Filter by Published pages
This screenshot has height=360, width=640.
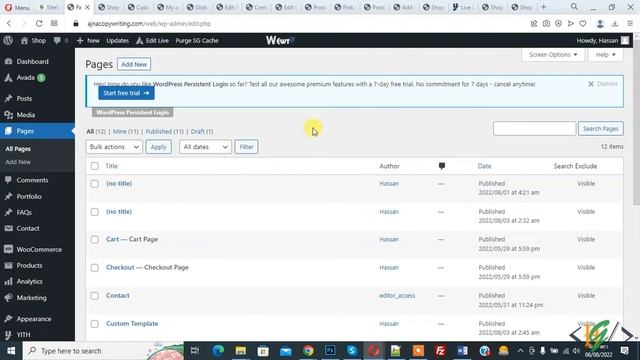(x=164, y=131)
